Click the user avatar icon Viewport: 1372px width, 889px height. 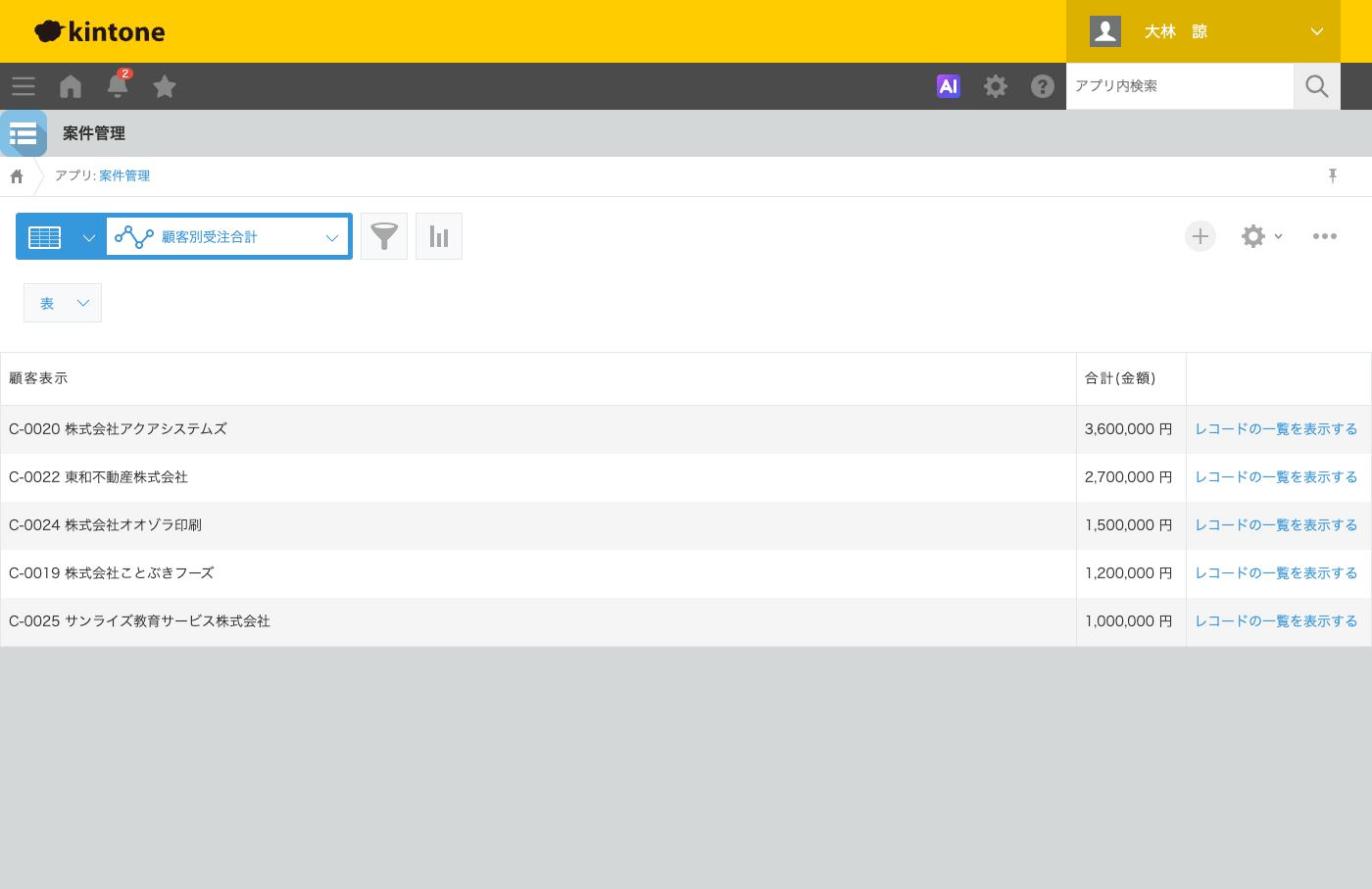[1105, 31]
